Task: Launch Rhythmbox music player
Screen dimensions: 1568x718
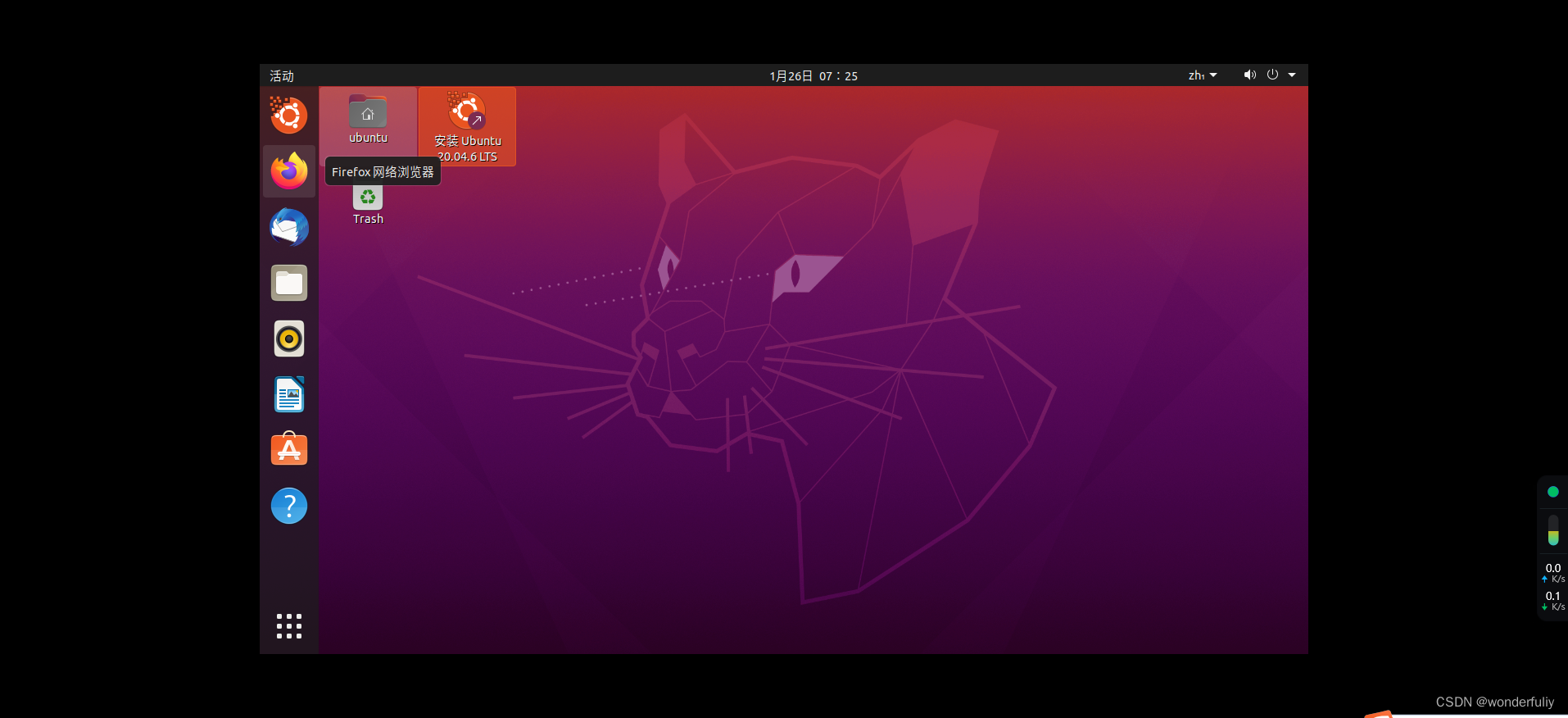Action: [x=288, y=339]
